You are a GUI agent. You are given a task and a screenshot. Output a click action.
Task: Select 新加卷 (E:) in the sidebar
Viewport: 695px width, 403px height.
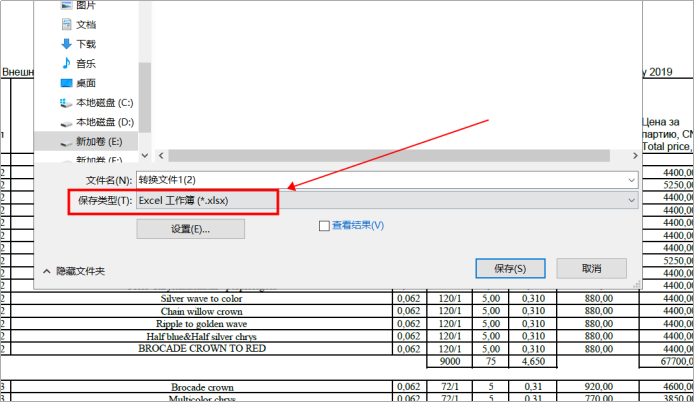click(99, 141)
